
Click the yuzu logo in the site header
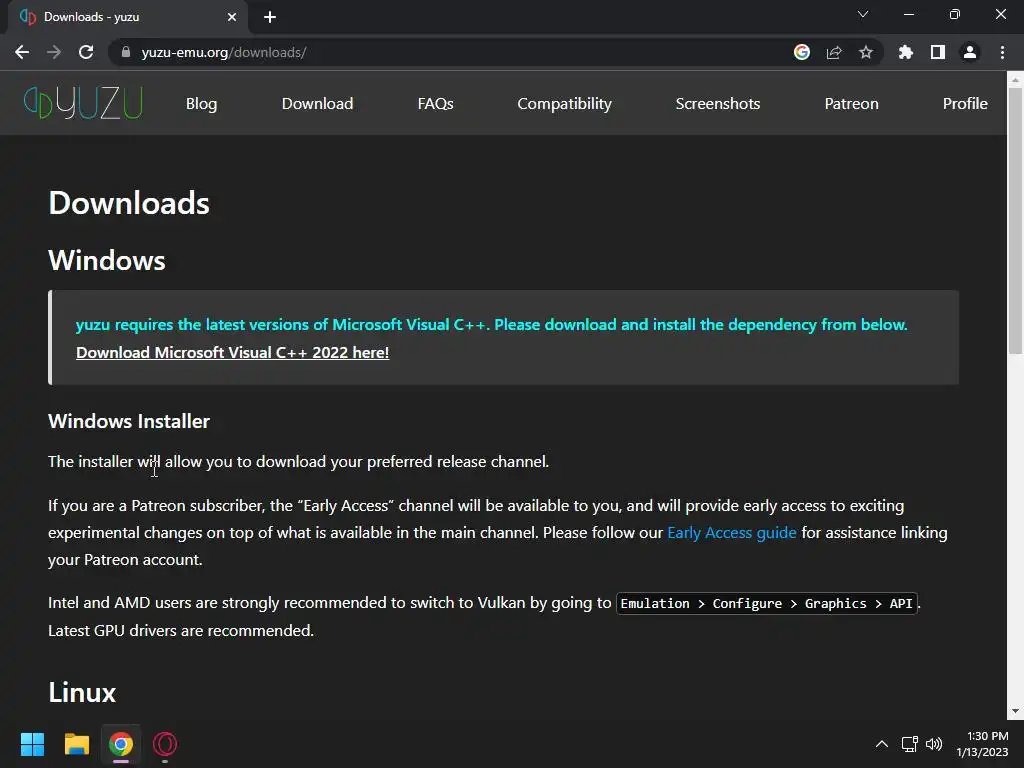83,103
